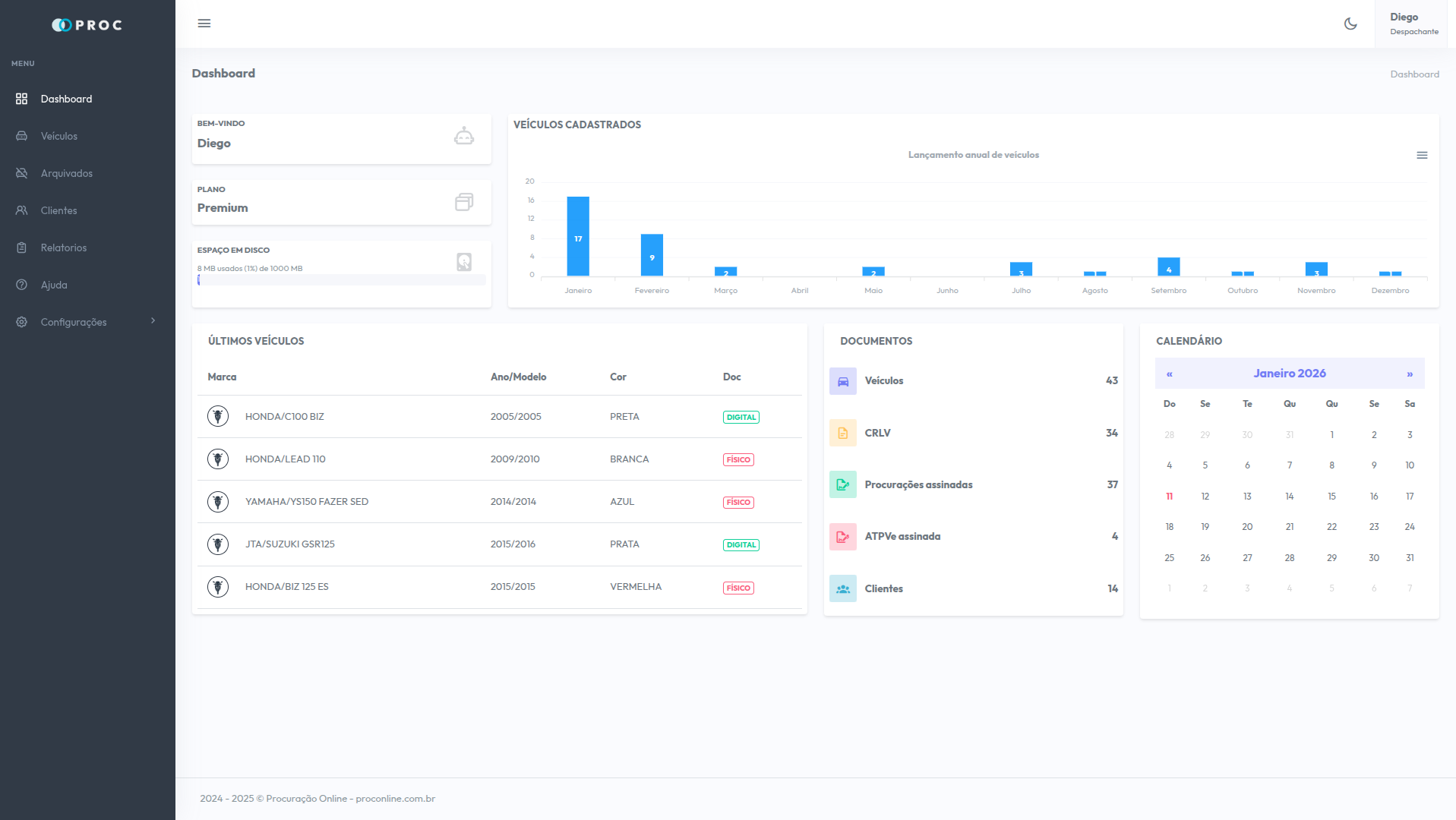Click the Clientes sidebar icon

pyautogui.click(x=22, y=210)
